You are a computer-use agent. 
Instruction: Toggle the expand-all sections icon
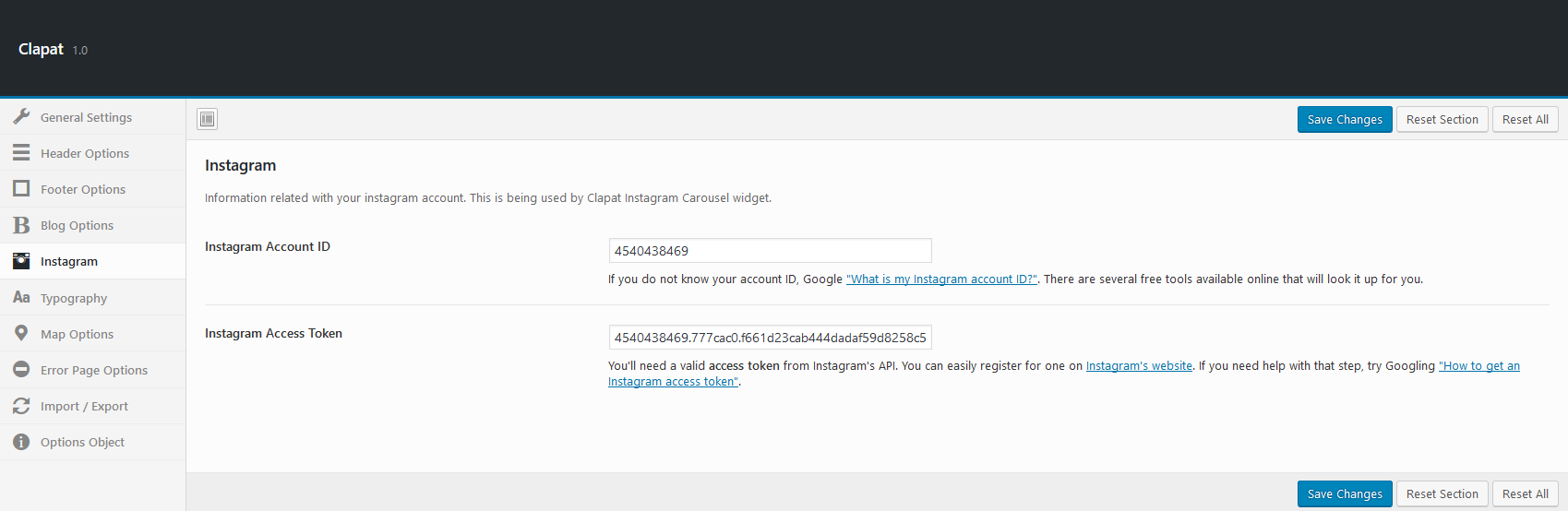[208, 119]
